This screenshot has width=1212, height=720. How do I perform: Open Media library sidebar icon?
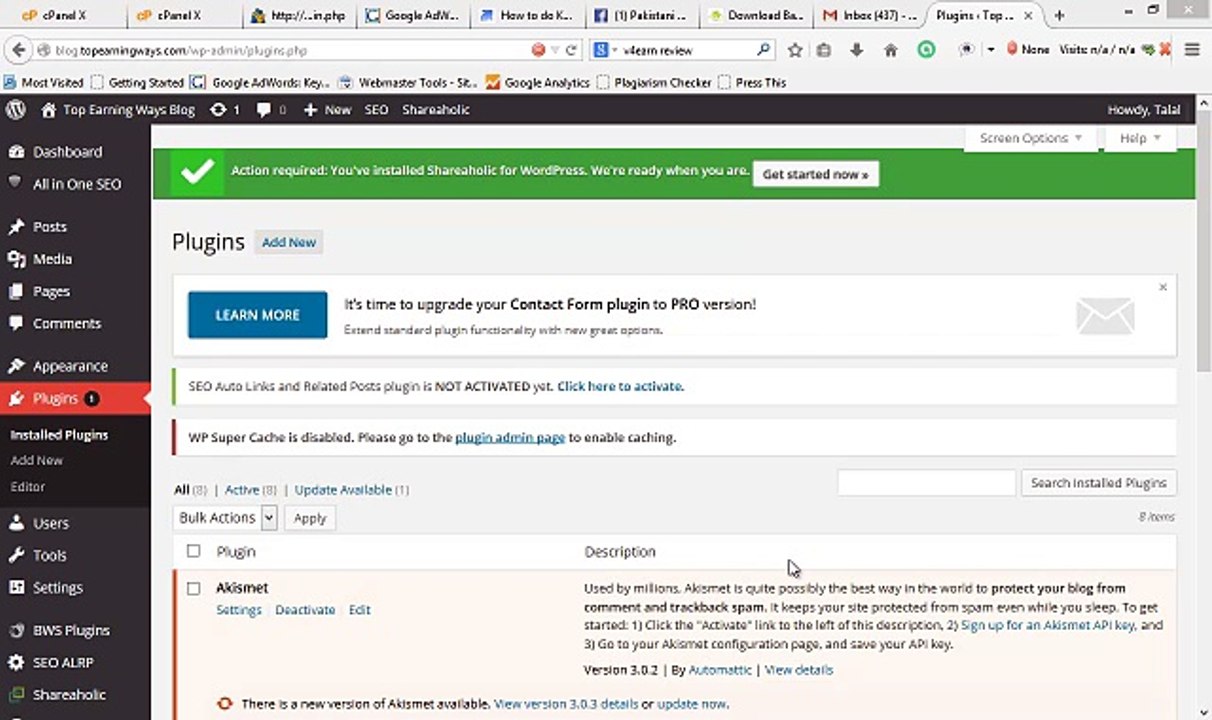[16, 259]
